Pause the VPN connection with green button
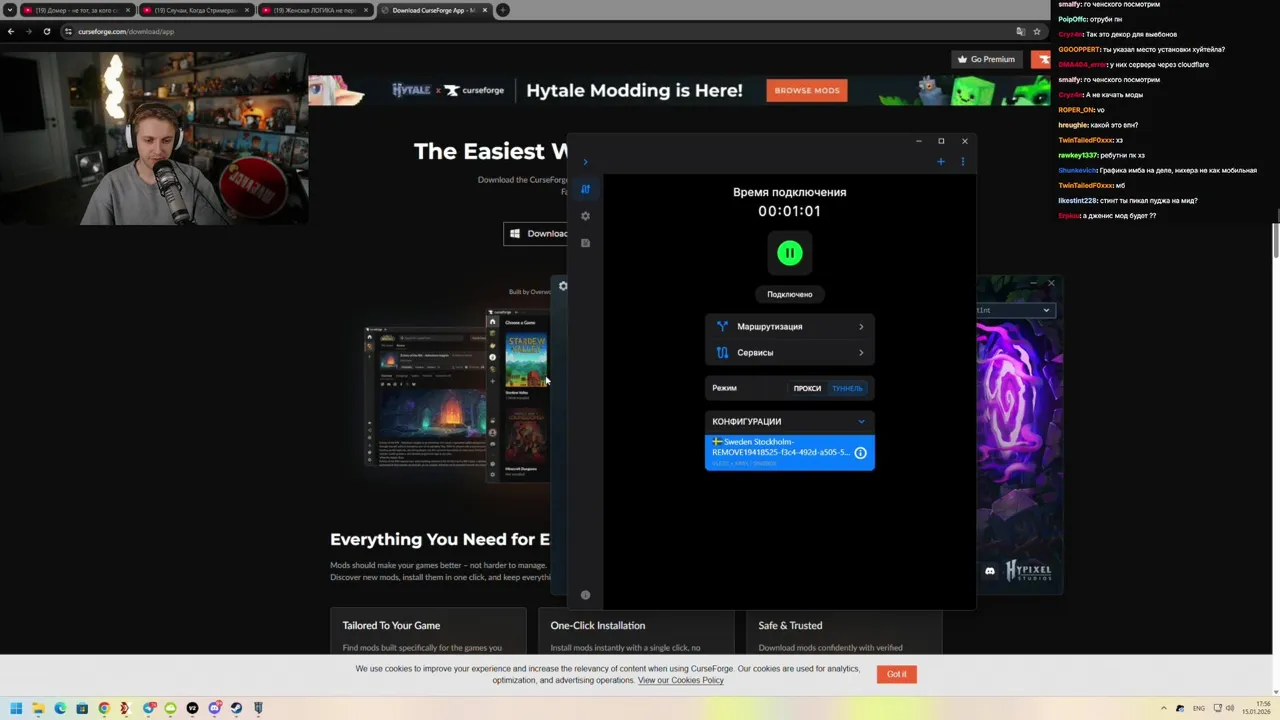1280x720 pixels. pos(790,253)
